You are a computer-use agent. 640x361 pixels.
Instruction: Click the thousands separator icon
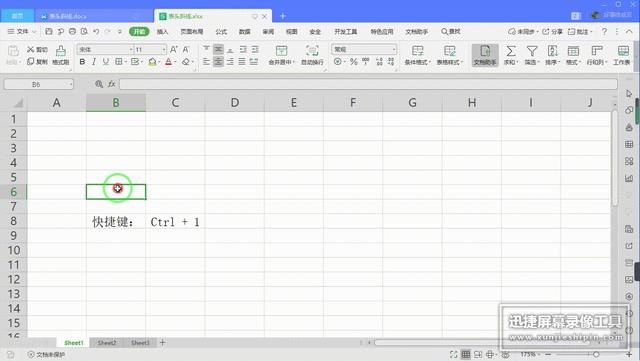pyautogui.click(x=366, y=62)
